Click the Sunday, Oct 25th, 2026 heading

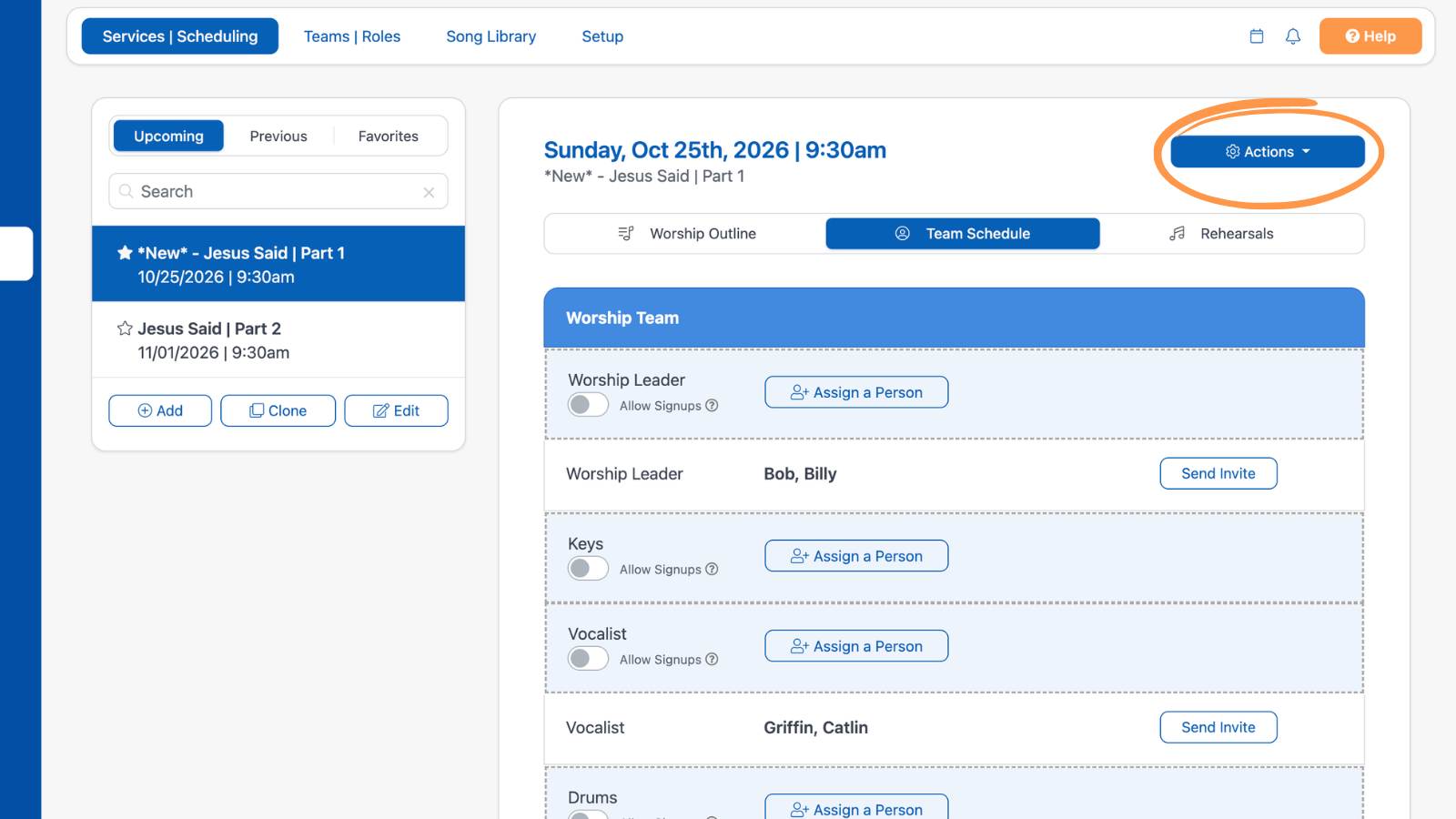715,150
